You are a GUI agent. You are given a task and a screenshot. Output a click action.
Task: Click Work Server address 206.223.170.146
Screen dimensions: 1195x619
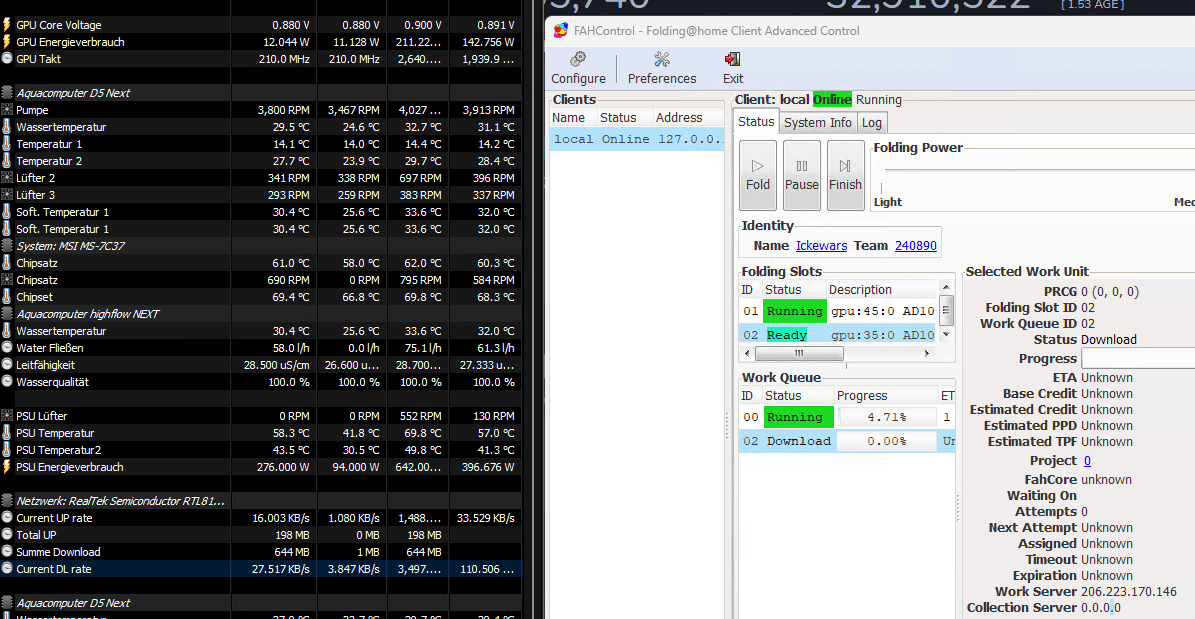pyautogui.click(x=1129, y=592)
